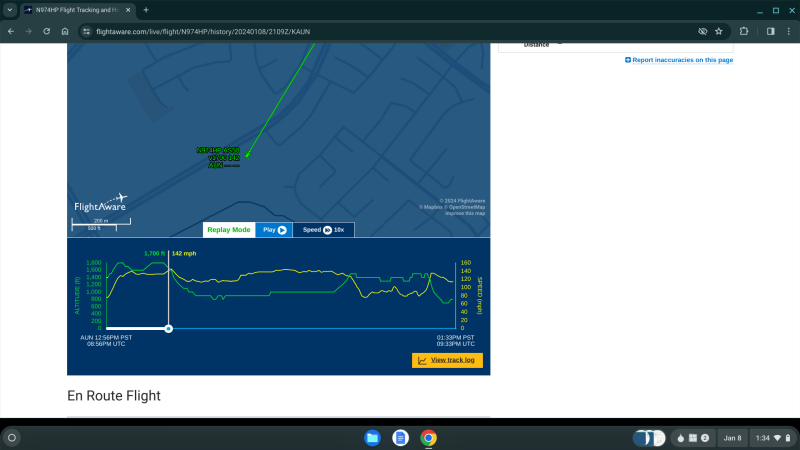Open the Chrome three-dot menu
This screenshot has width=800, height=450.
tap(789, 32)
